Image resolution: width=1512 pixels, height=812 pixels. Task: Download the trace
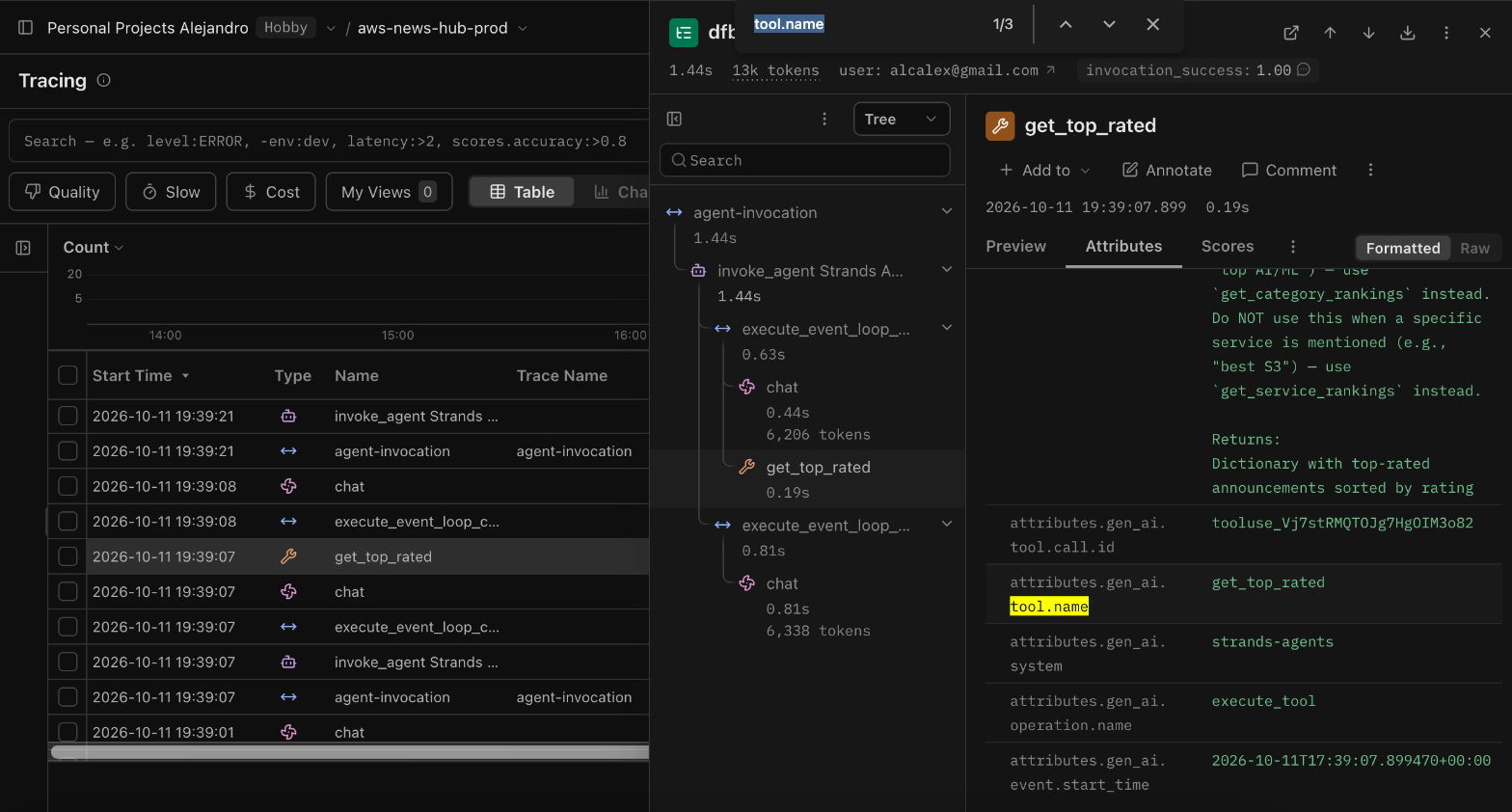click(x=1408, y=33)
